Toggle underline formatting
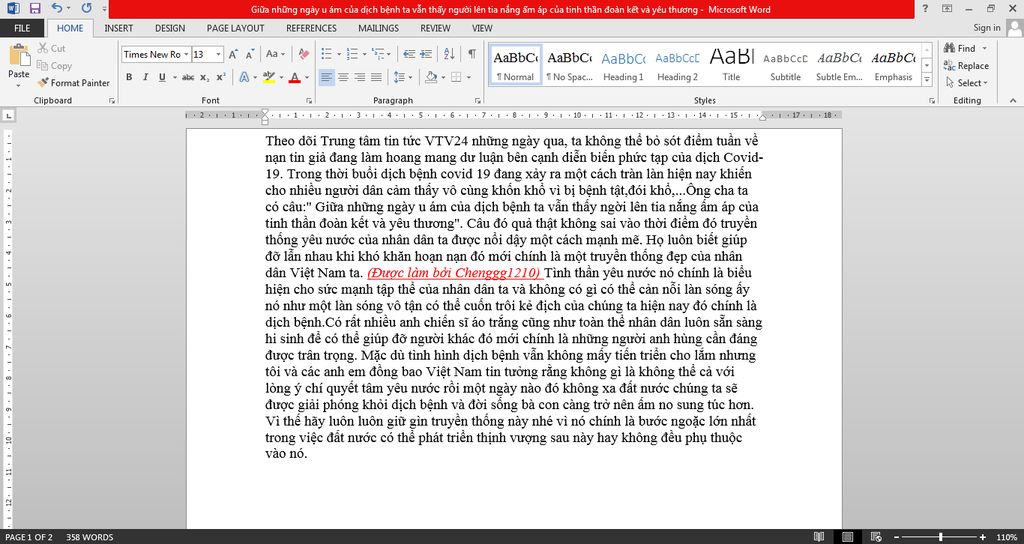Image resolution: width=1024 pixels, height=544 pixels. coord(160,77)
